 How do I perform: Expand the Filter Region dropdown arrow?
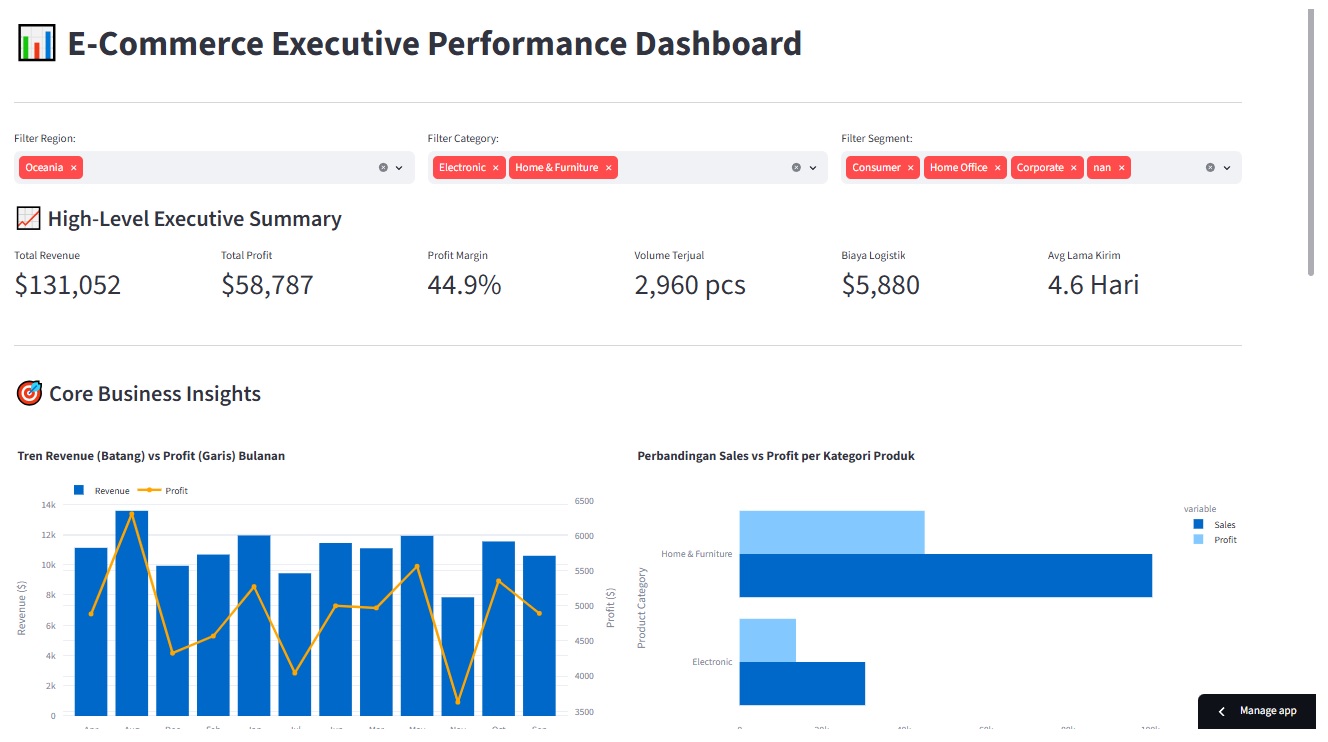pyautogui.click(x=399, y=168)
